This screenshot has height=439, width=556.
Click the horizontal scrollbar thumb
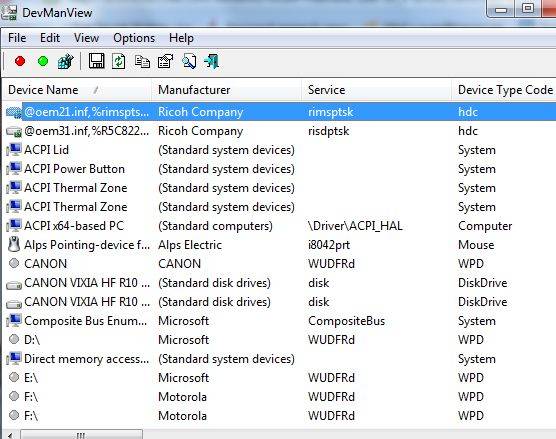point(81,435)
